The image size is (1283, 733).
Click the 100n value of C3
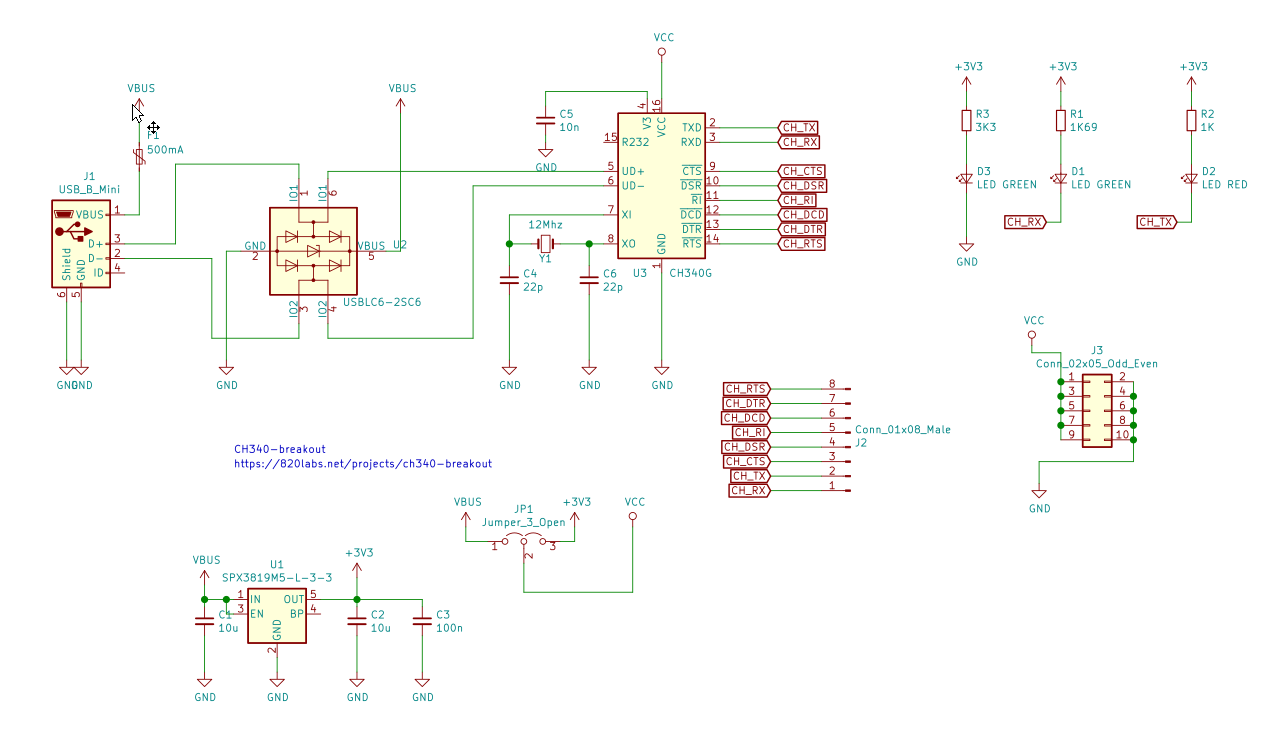(x=450, y=628)
